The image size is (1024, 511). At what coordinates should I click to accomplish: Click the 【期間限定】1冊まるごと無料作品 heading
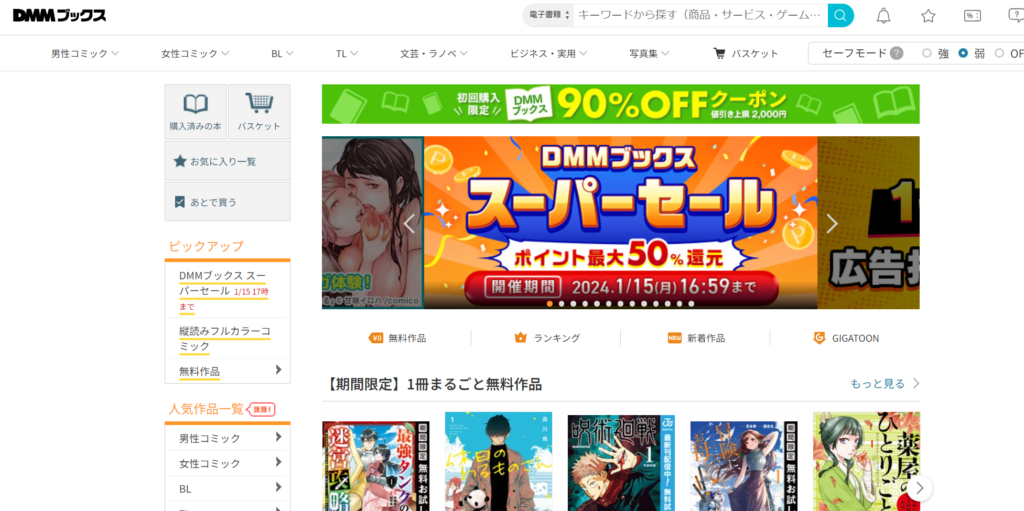pos(432,384)
